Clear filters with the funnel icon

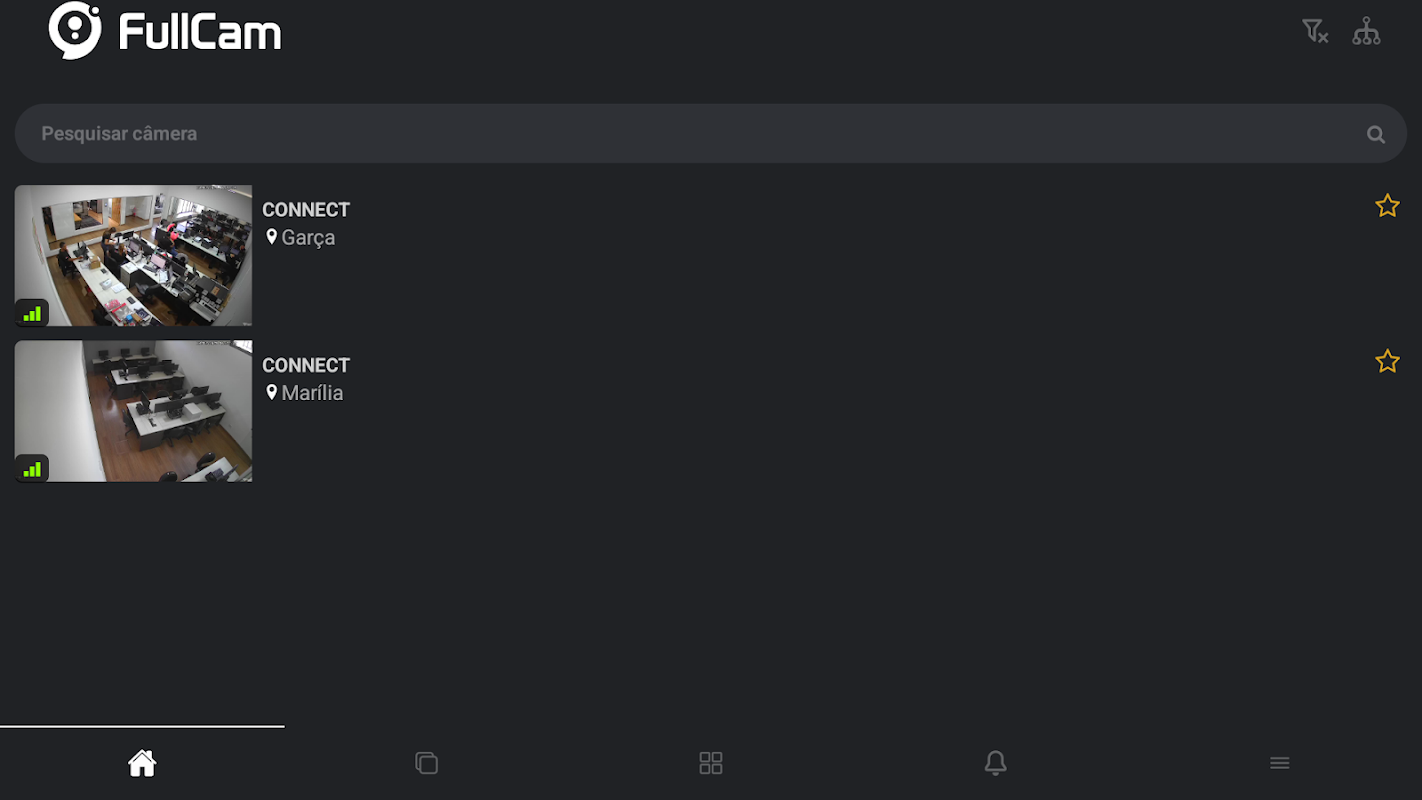click(x=1315, y=31)
